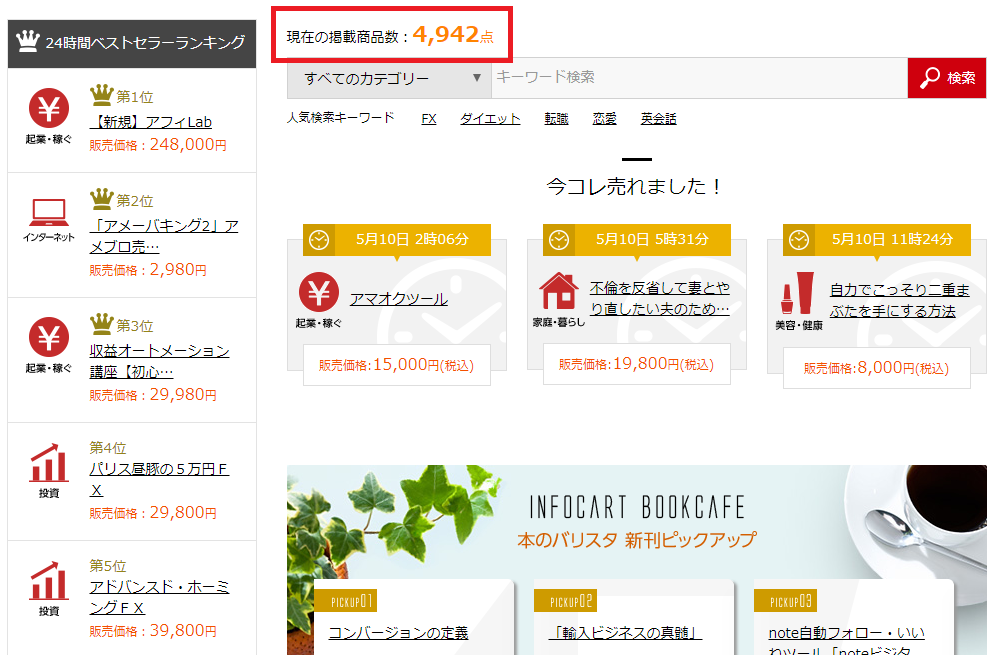Click the house 家庭・暮らし icon
Image resolution: width=998 pixels, height=655 pixels.
coord(559,292)
